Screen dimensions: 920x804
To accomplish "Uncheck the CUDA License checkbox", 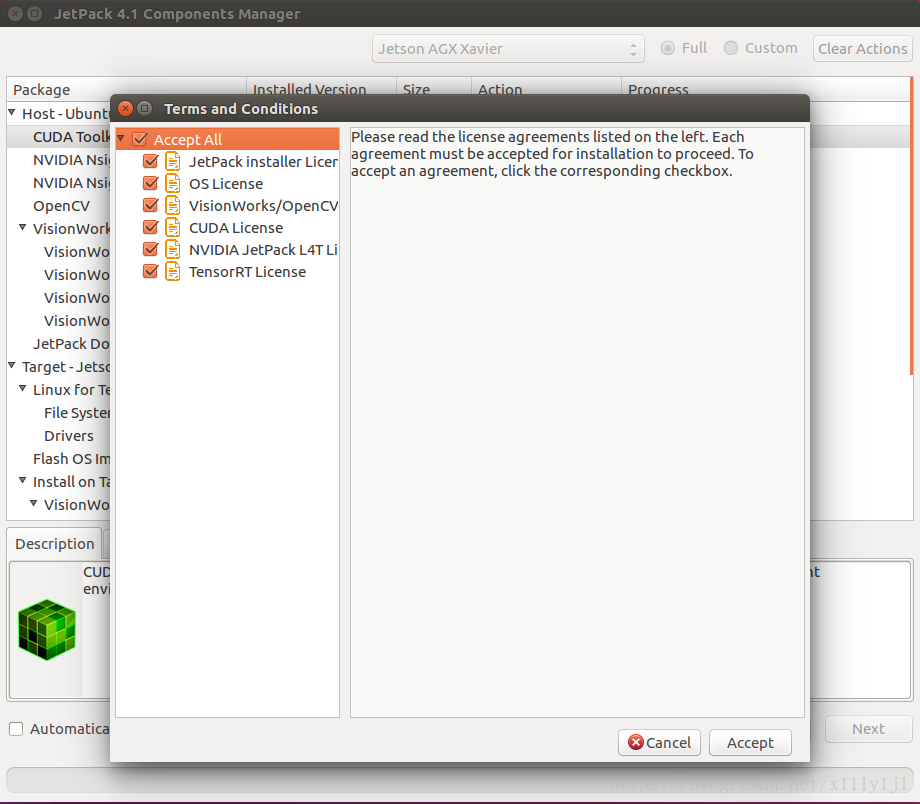I will [x=151, y=228].
